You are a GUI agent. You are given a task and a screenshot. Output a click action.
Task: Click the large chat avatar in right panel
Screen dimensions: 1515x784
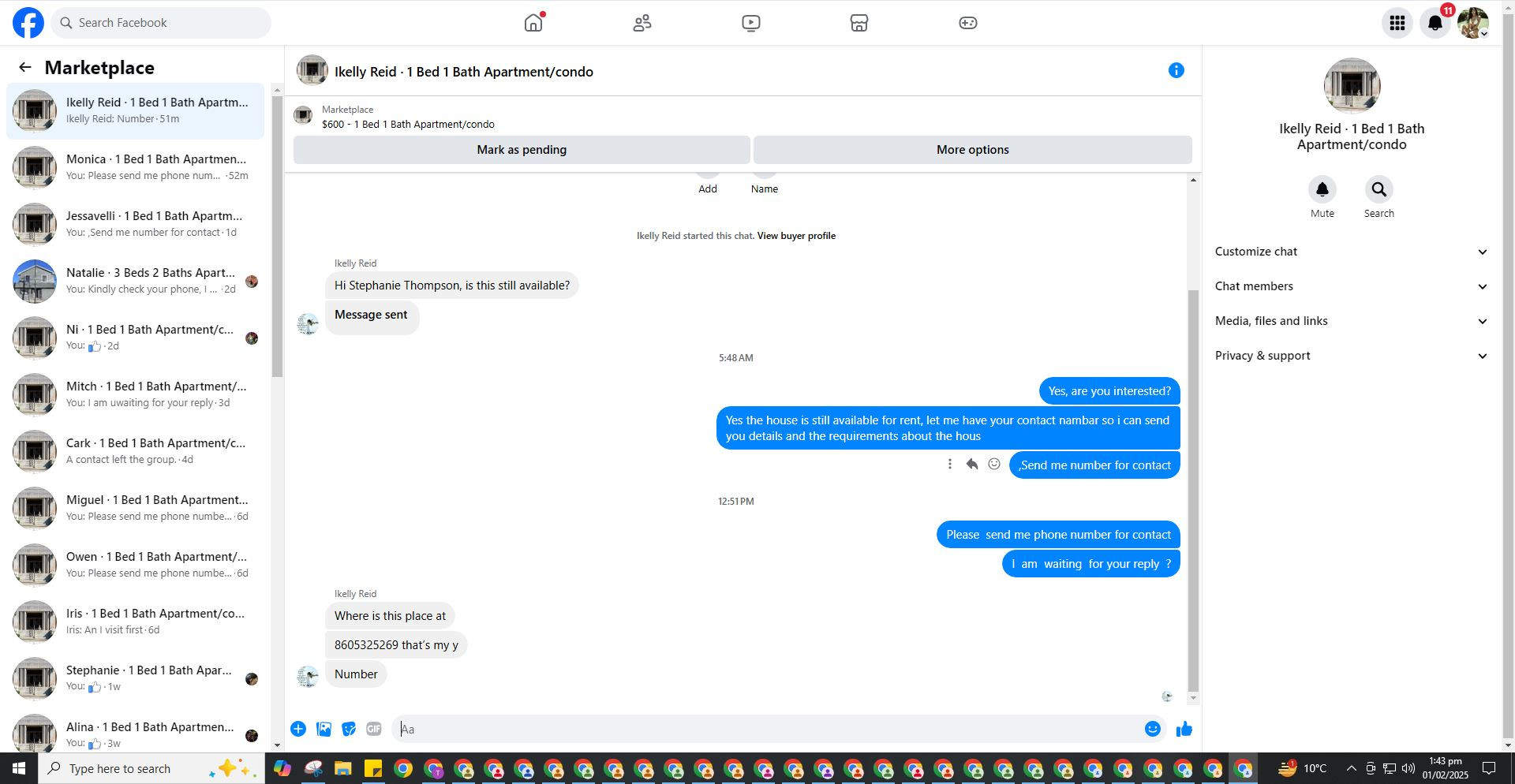pyautogui.click(x=1352, y=86)
